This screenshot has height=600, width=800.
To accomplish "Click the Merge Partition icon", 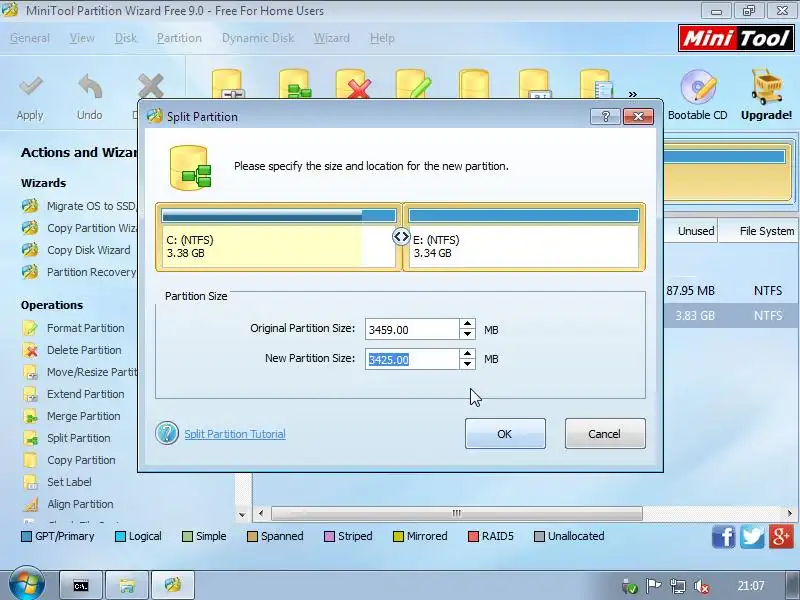I will [30, 416].
